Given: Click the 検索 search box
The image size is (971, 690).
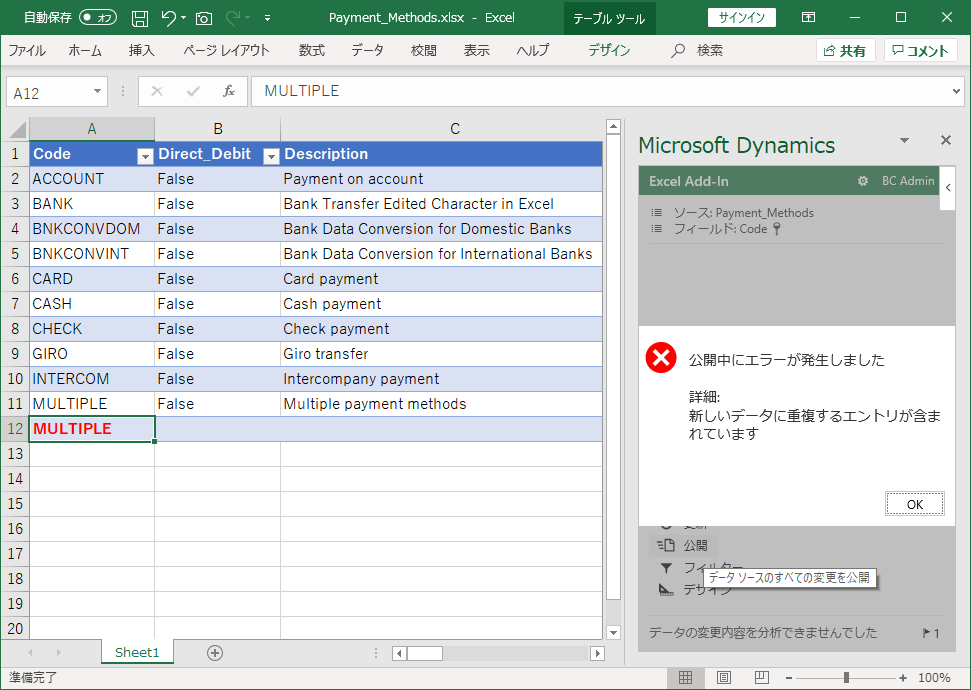Looking at the screenshot, I should [697, 50].
